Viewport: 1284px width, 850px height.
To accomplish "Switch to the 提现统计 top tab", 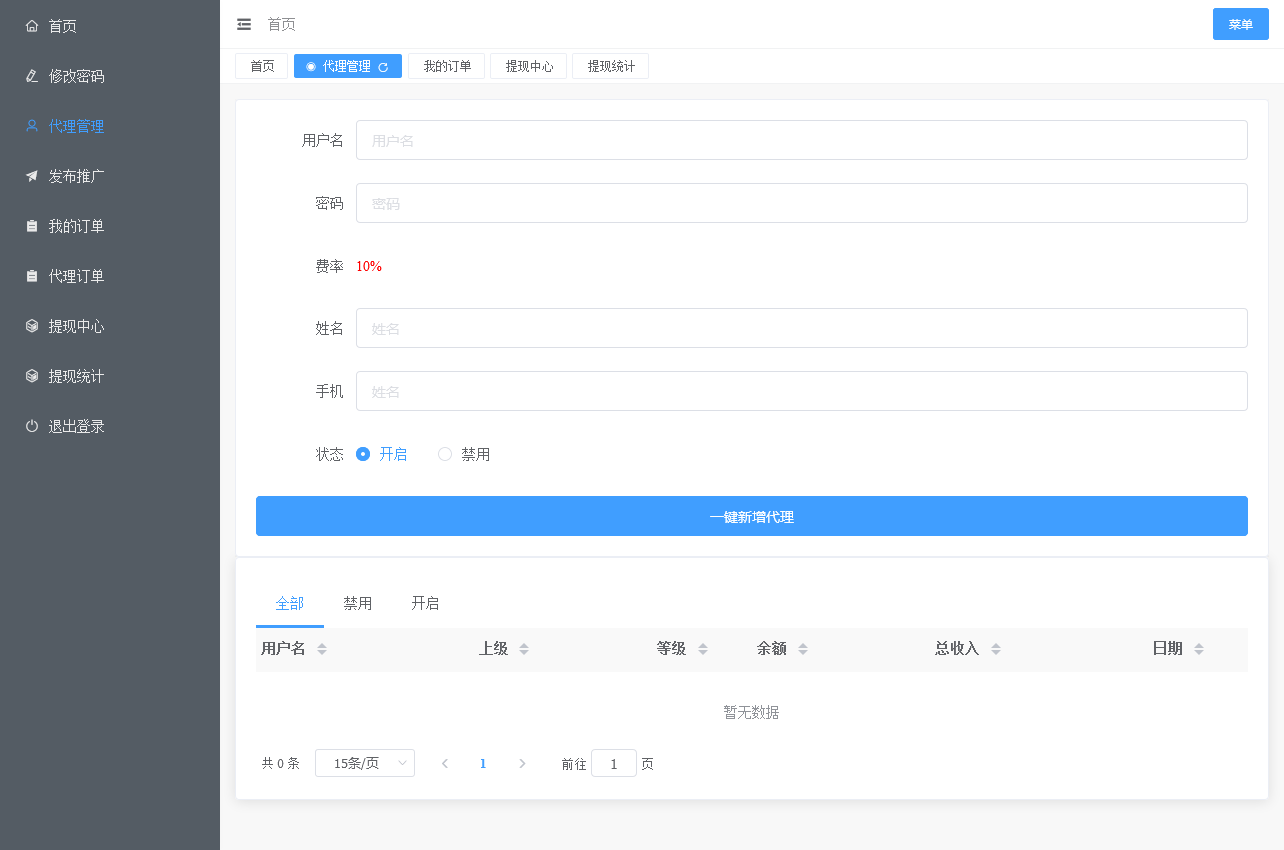I will tap(610, 66).
